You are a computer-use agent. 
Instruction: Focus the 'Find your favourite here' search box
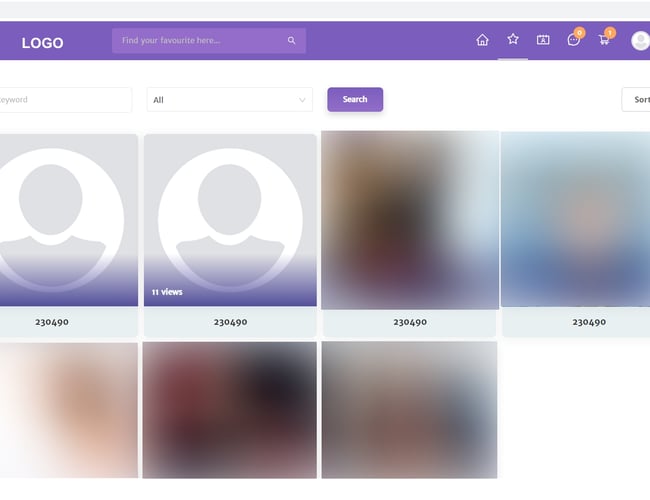[x=200, y=41]
